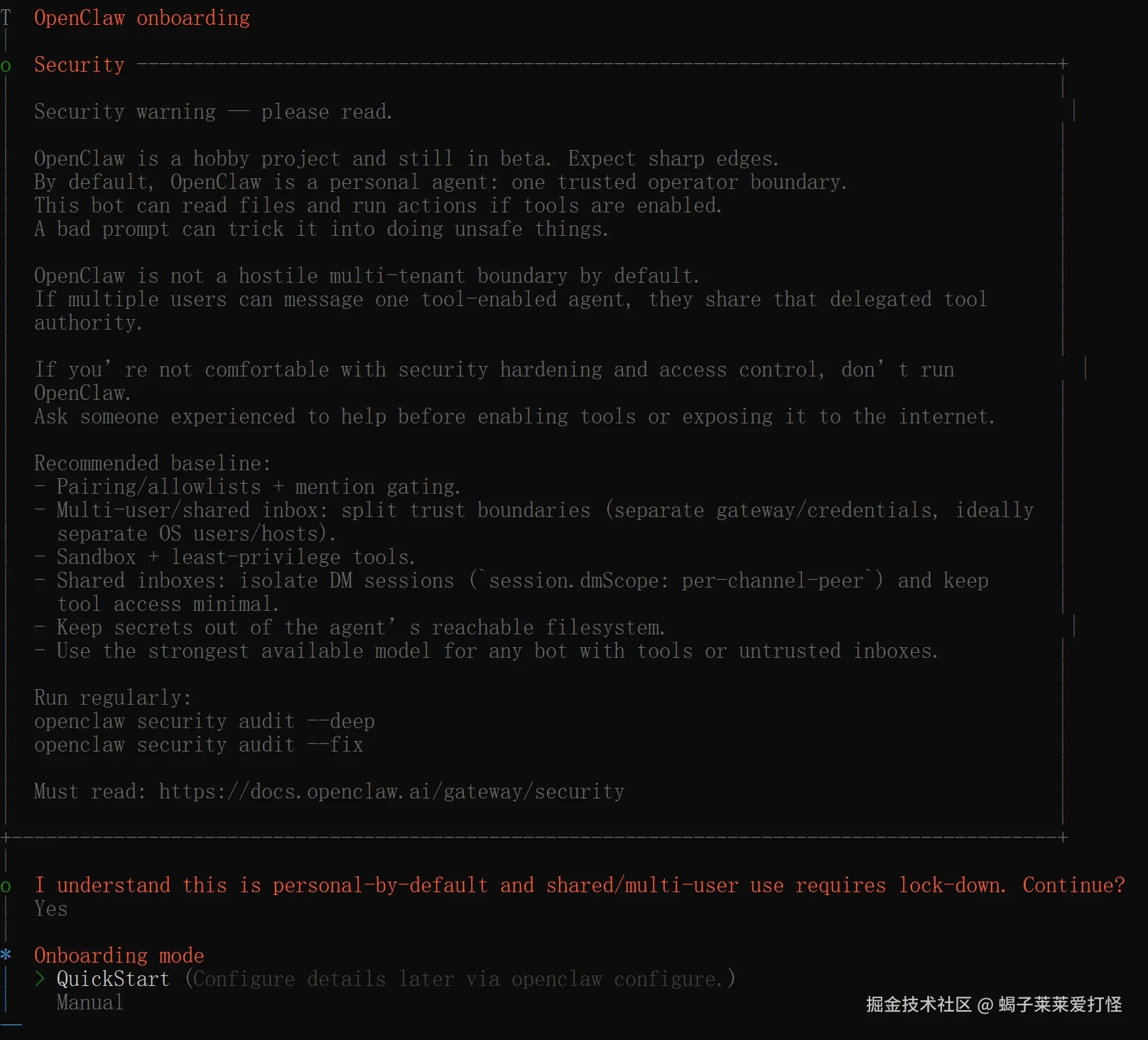Click 'Ask someone experienced to help' line
The image size is (1148, 1040).
(x=514, y=416)
